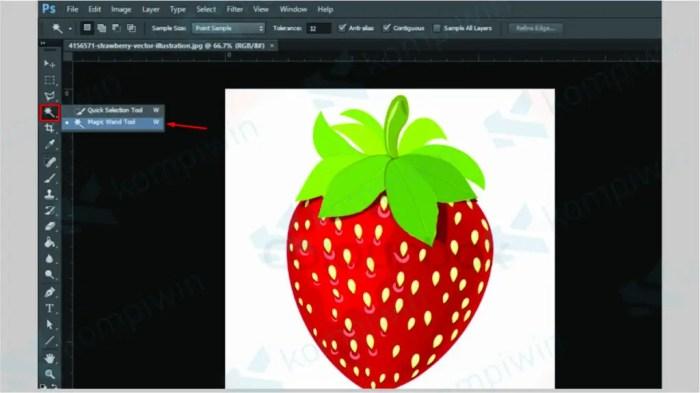Choose Quick Selection Tool from flyout
Screen dimensions: 700x393
coord(113,110)
